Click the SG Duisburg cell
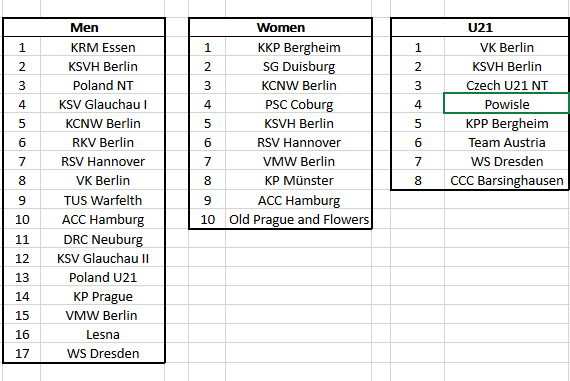The height and width of the screenshot is (381, 570). tap(298, 67)
